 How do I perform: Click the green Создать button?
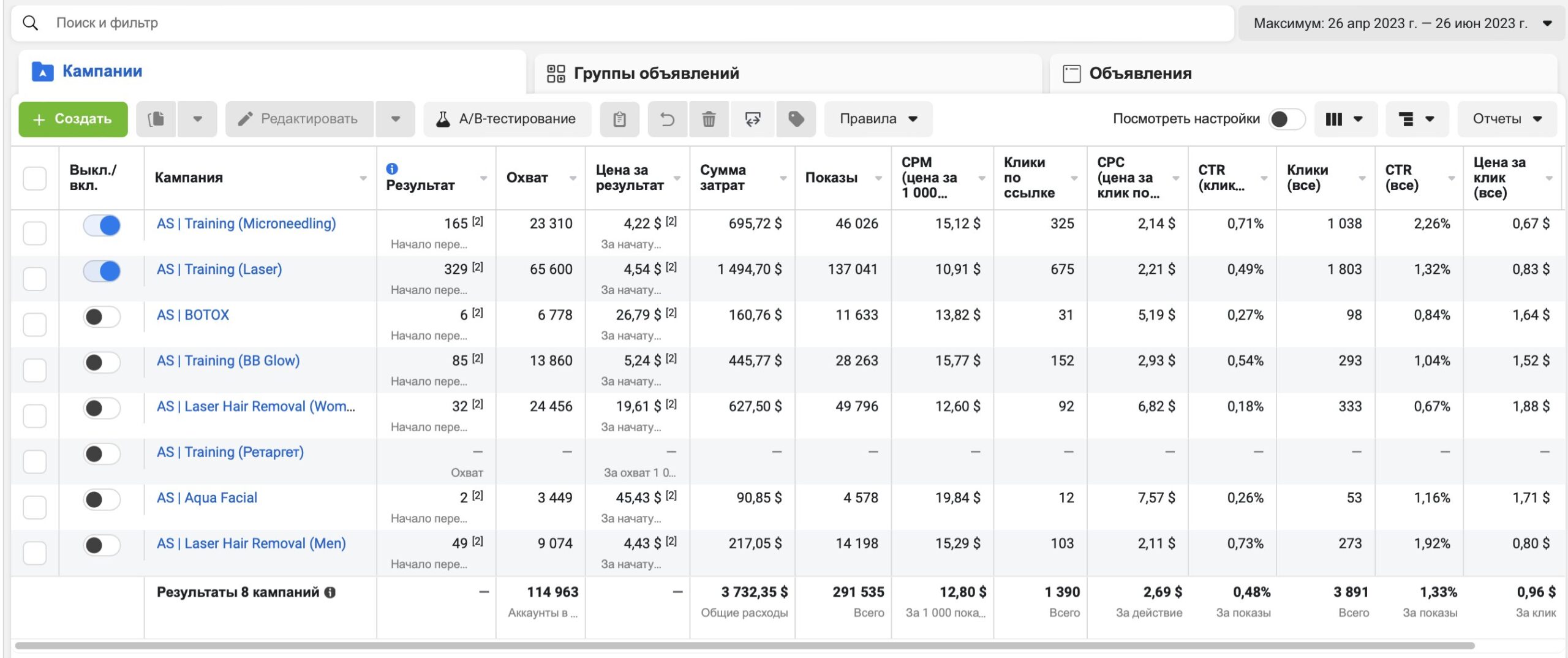pyautogui.click(x=73, y=119)
